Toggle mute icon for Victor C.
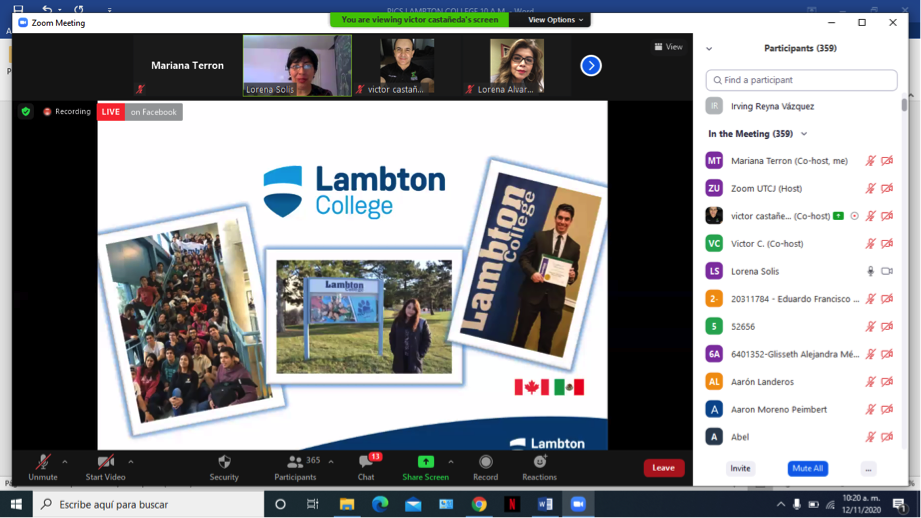The image size is (921, 518). [x=870, y=244]
